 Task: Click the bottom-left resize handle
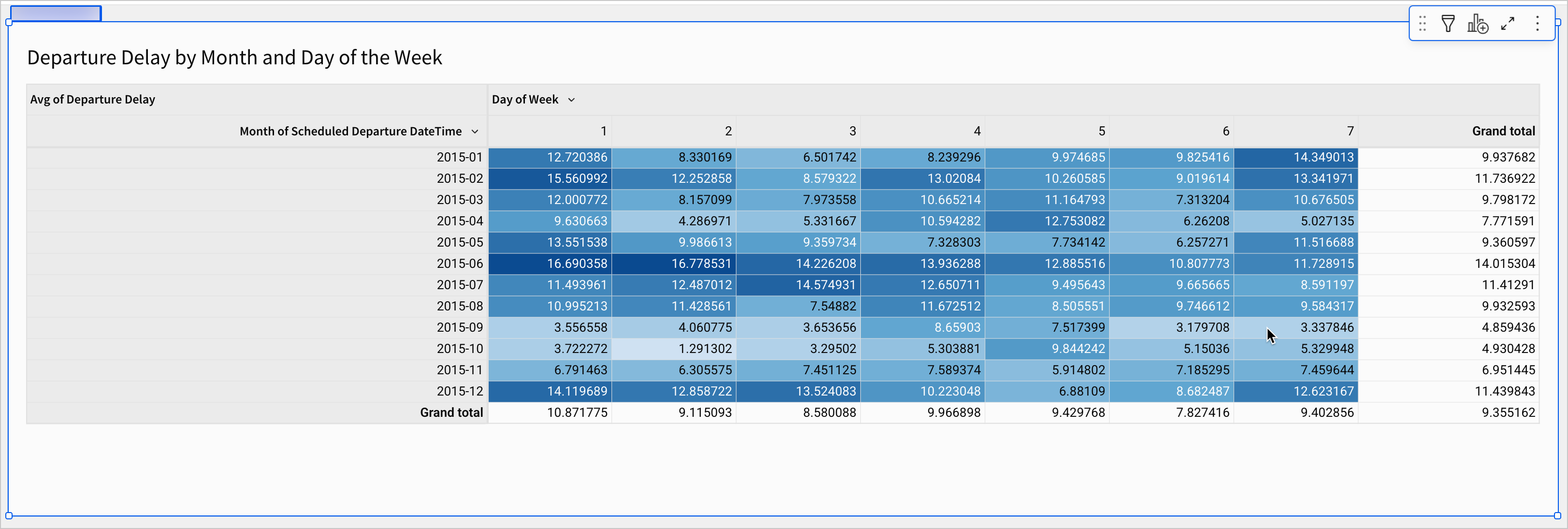[9, 515]
